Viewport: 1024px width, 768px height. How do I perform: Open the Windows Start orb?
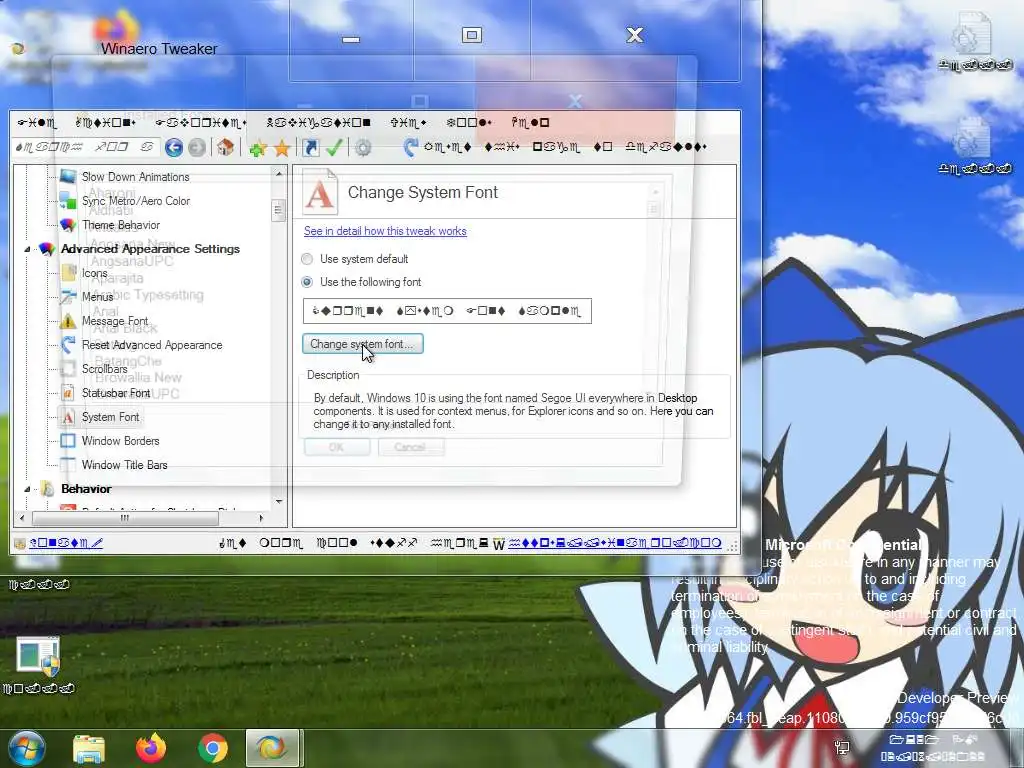tap(26, 748)
